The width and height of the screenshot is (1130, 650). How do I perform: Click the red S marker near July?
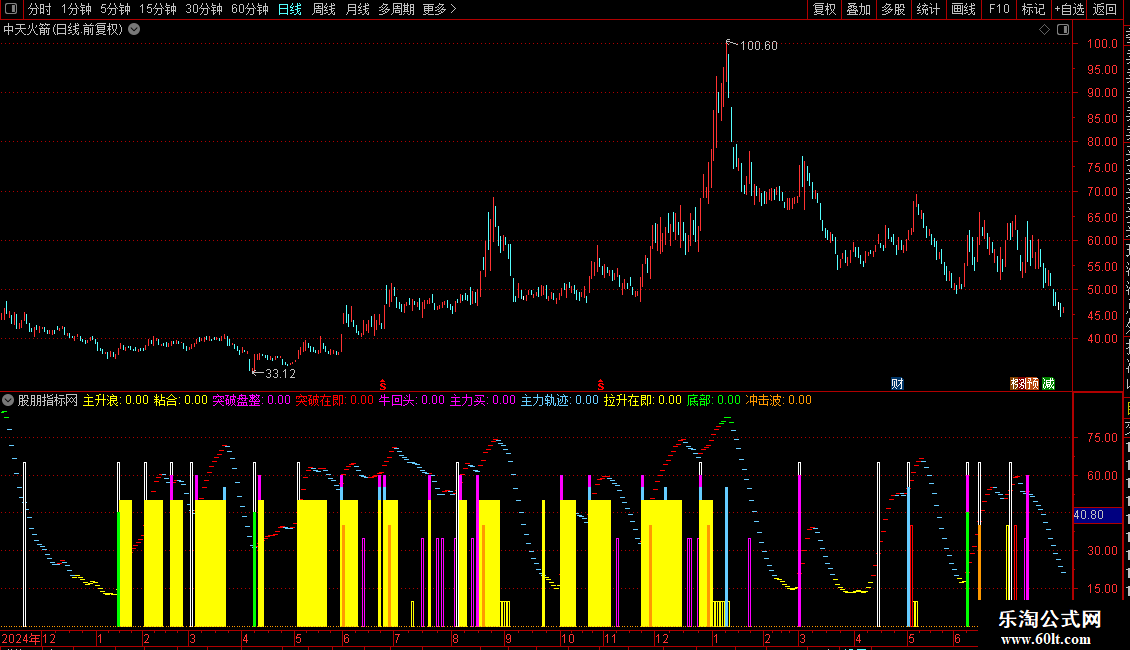point(383,386)
